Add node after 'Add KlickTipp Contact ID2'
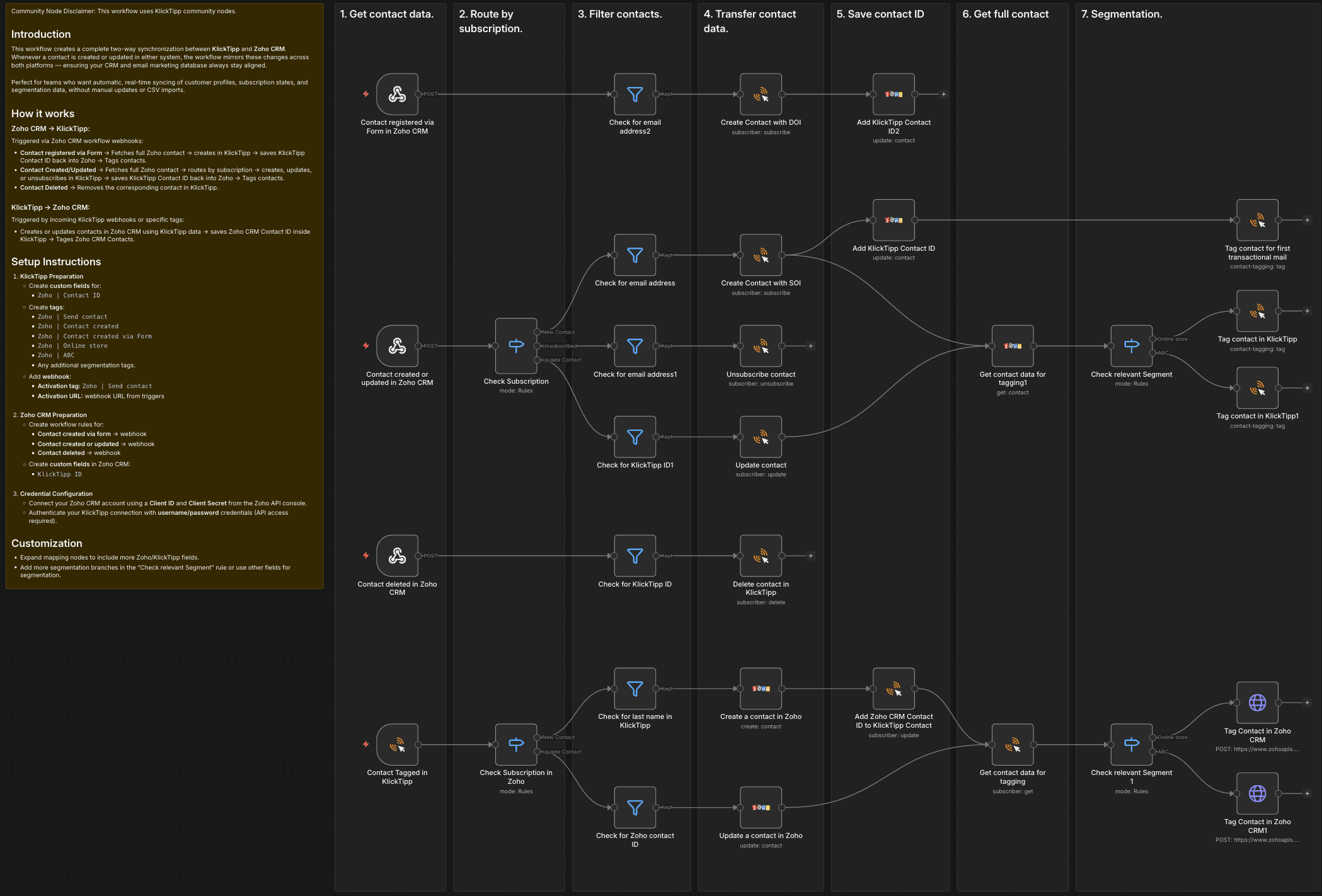1322x896 pixels. pos(943,95)
